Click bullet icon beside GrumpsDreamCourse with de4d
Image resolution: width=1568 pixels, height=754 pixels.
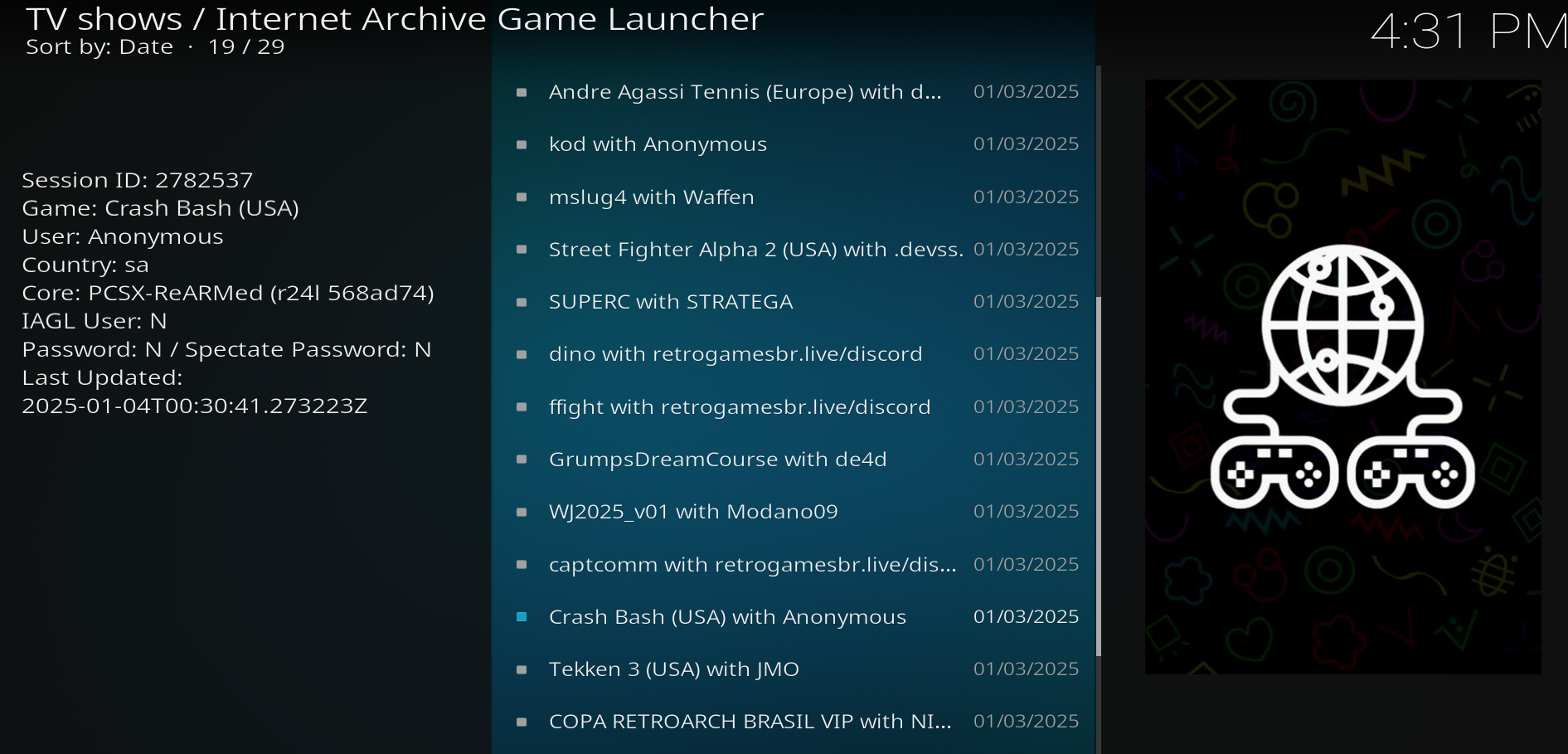pos(522,460)
